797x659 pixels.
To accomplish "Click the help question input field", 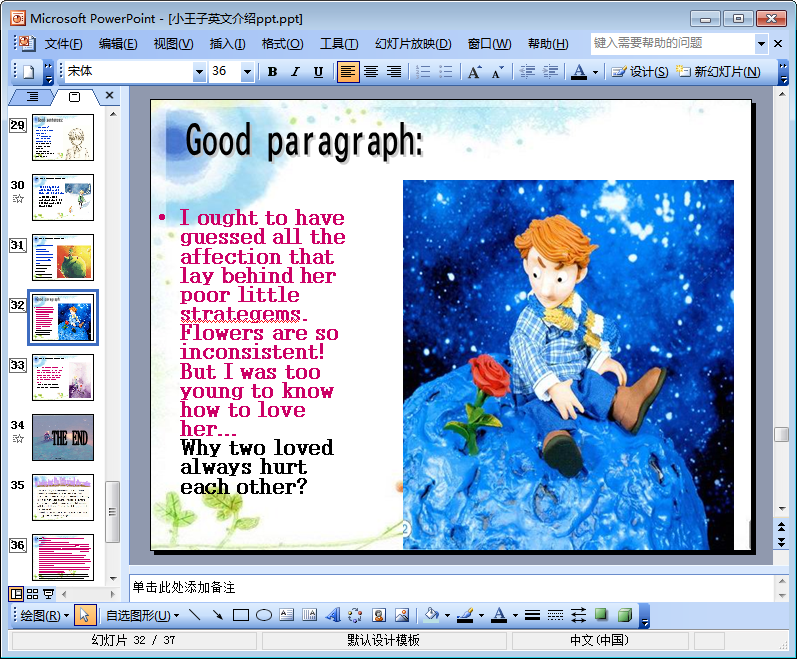I will click(x=672, y=43).
